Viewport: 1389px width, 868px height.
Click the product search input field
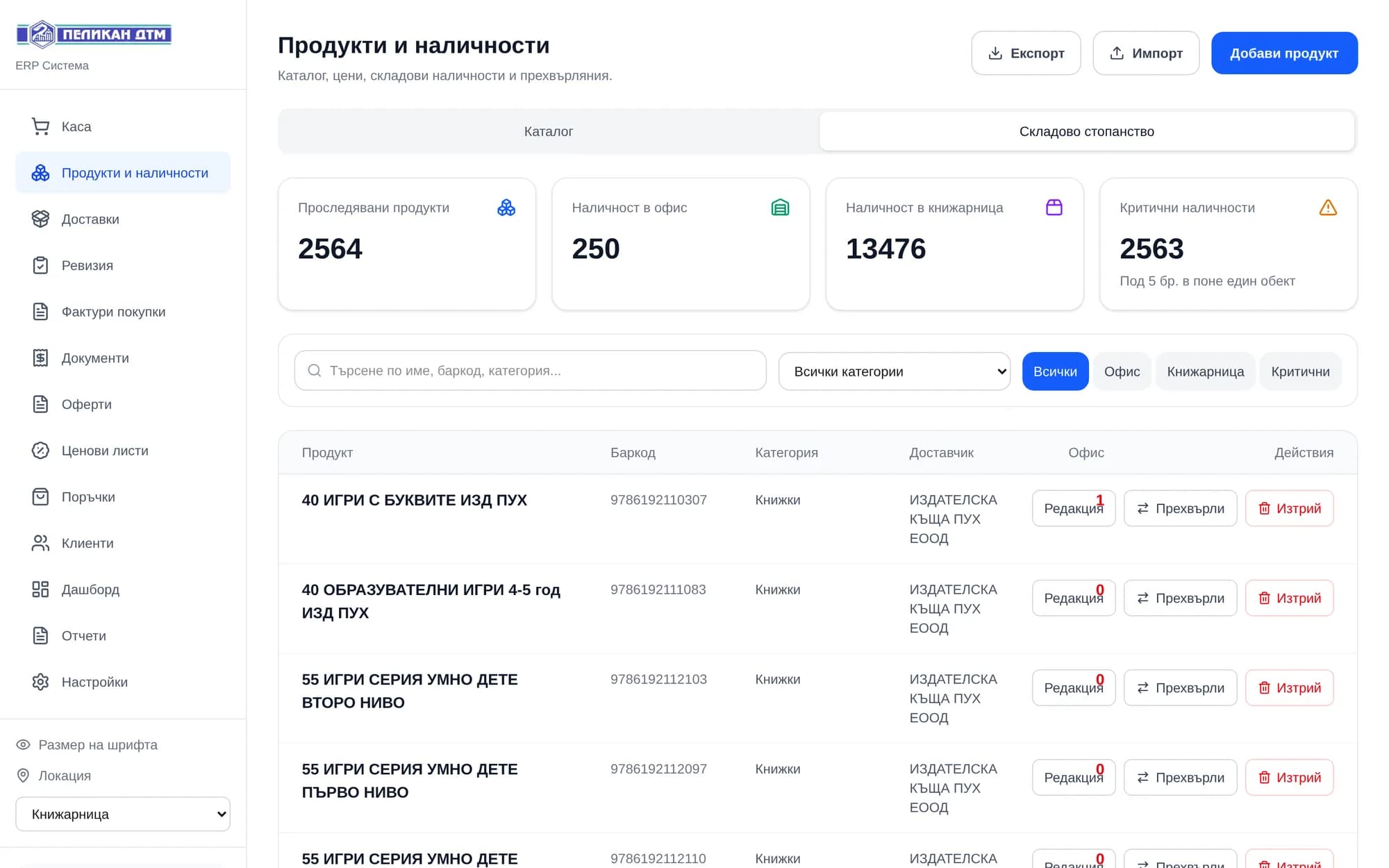click(531, 370)
